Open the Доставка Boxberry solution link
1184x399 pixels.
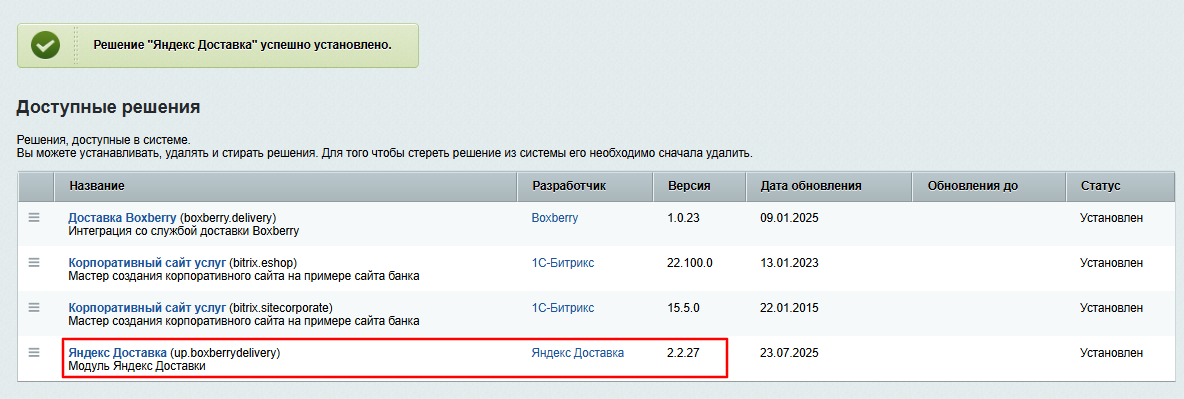pyautogui.click(x=122, y=218)
